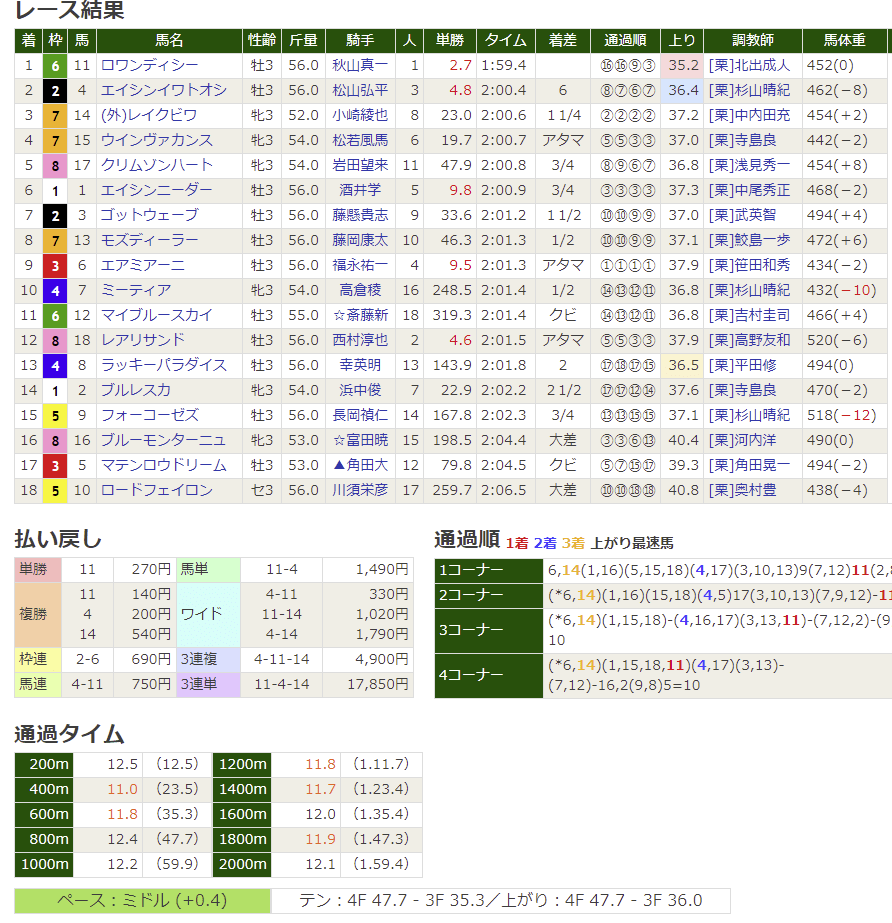Screen dimensions: 892x923
Task: Click the 調教師 column header
Action: click(753, 41)
